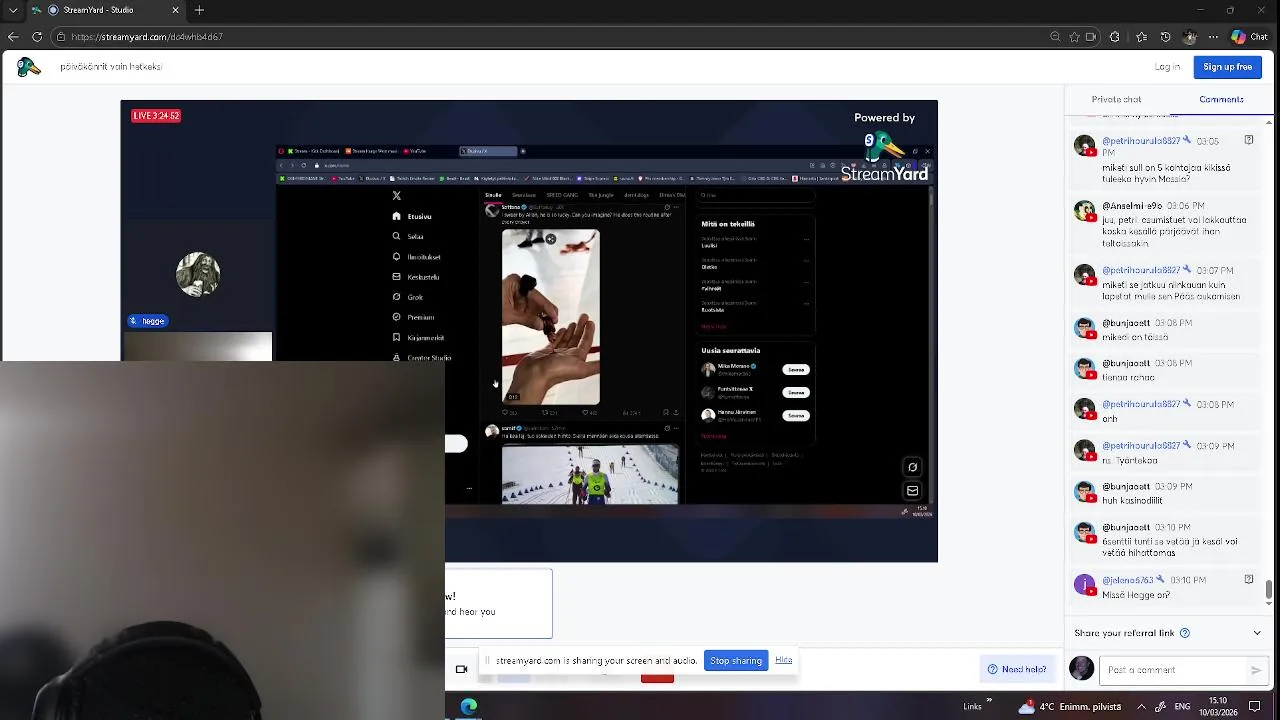This screenshot has width=1280, height=720.
Task: Open Kirjanmerkit in shared X sidebar
Action: 418,338
